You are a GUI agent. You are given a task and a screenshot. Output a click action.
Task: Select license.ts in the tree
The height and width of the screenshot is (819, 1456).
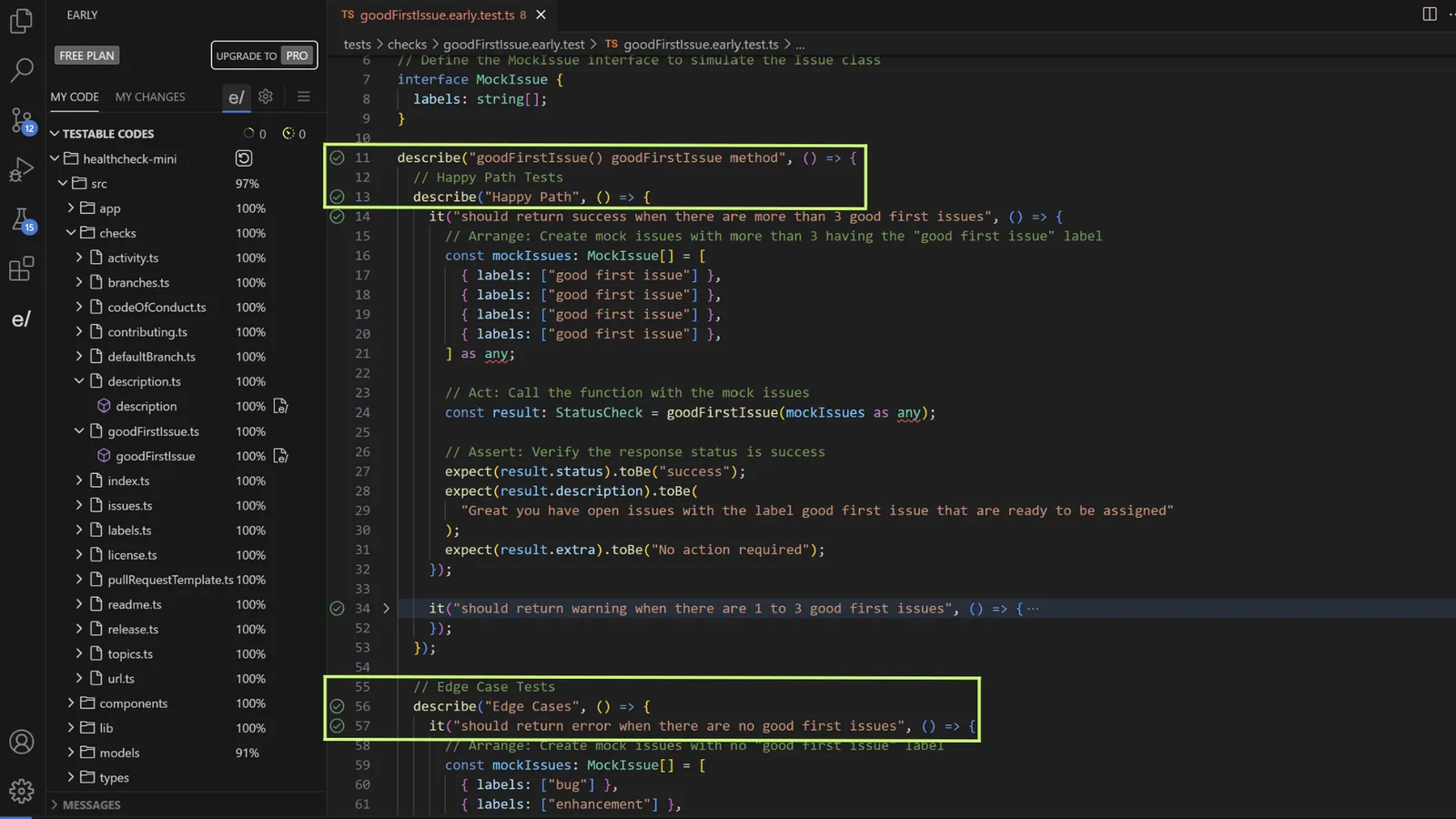[132, 555]
